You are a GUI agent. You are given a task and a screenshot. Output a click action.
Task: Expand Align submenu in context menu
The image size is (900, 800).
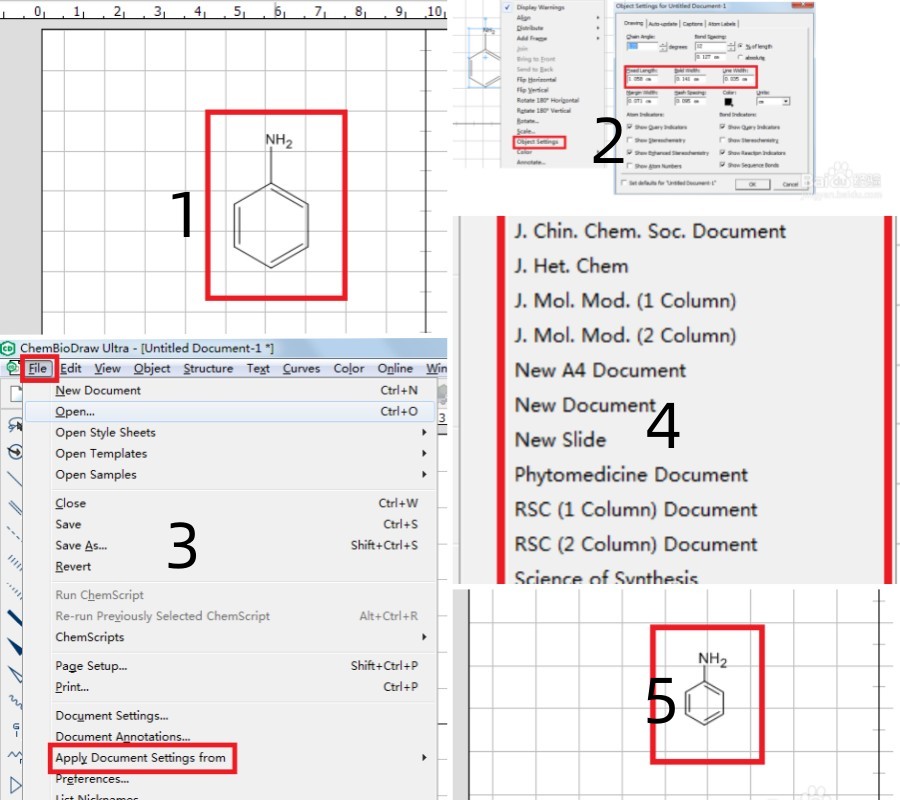pos(598,18)
